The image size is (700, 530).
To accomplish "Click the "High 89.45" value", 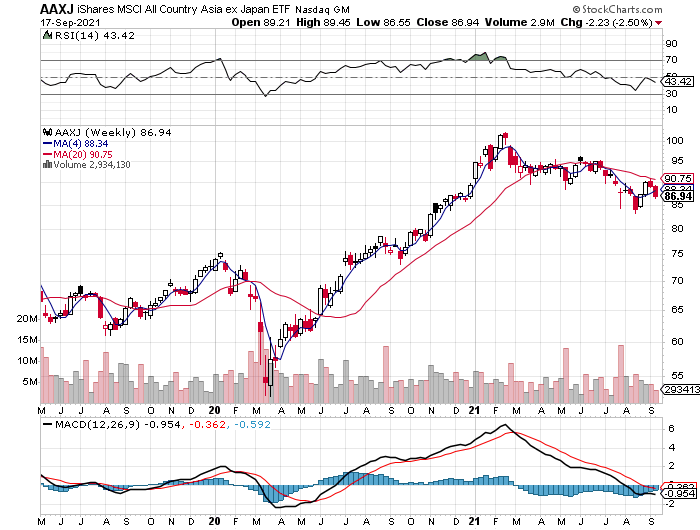I will point(323,22).
